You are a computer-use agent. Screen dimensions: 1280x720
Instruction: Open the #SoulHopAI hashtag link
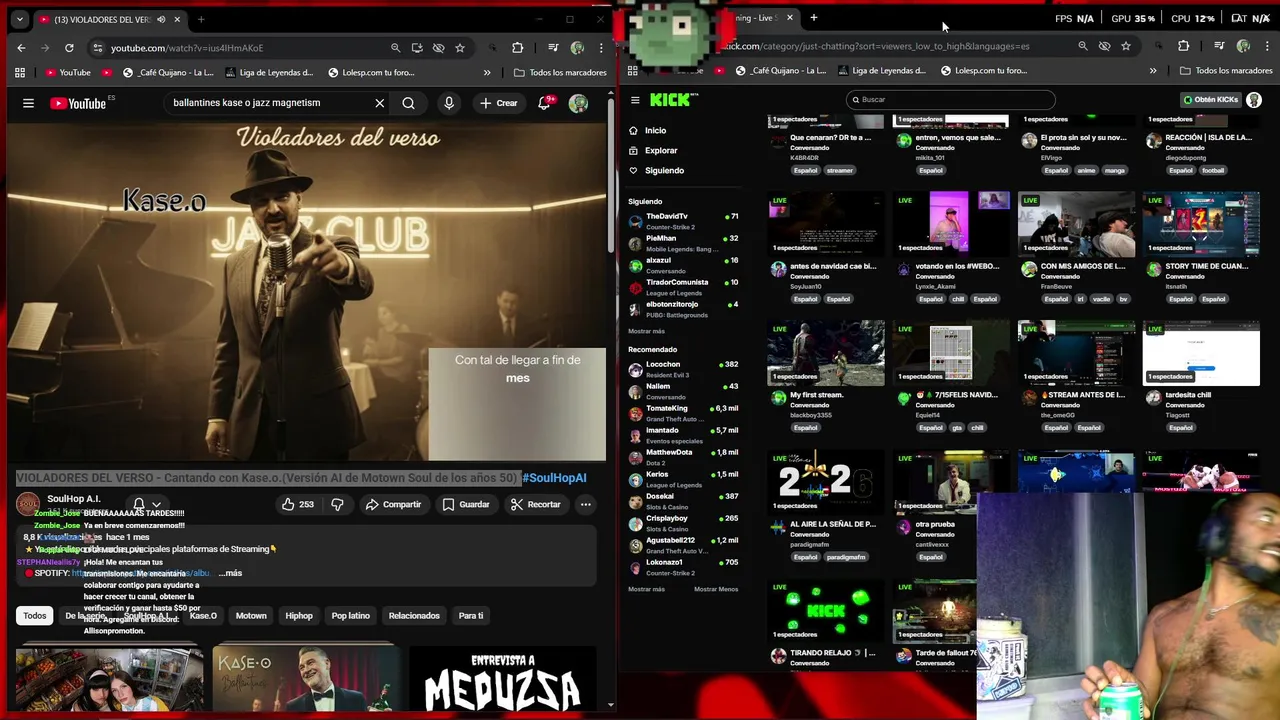[554, 478]
